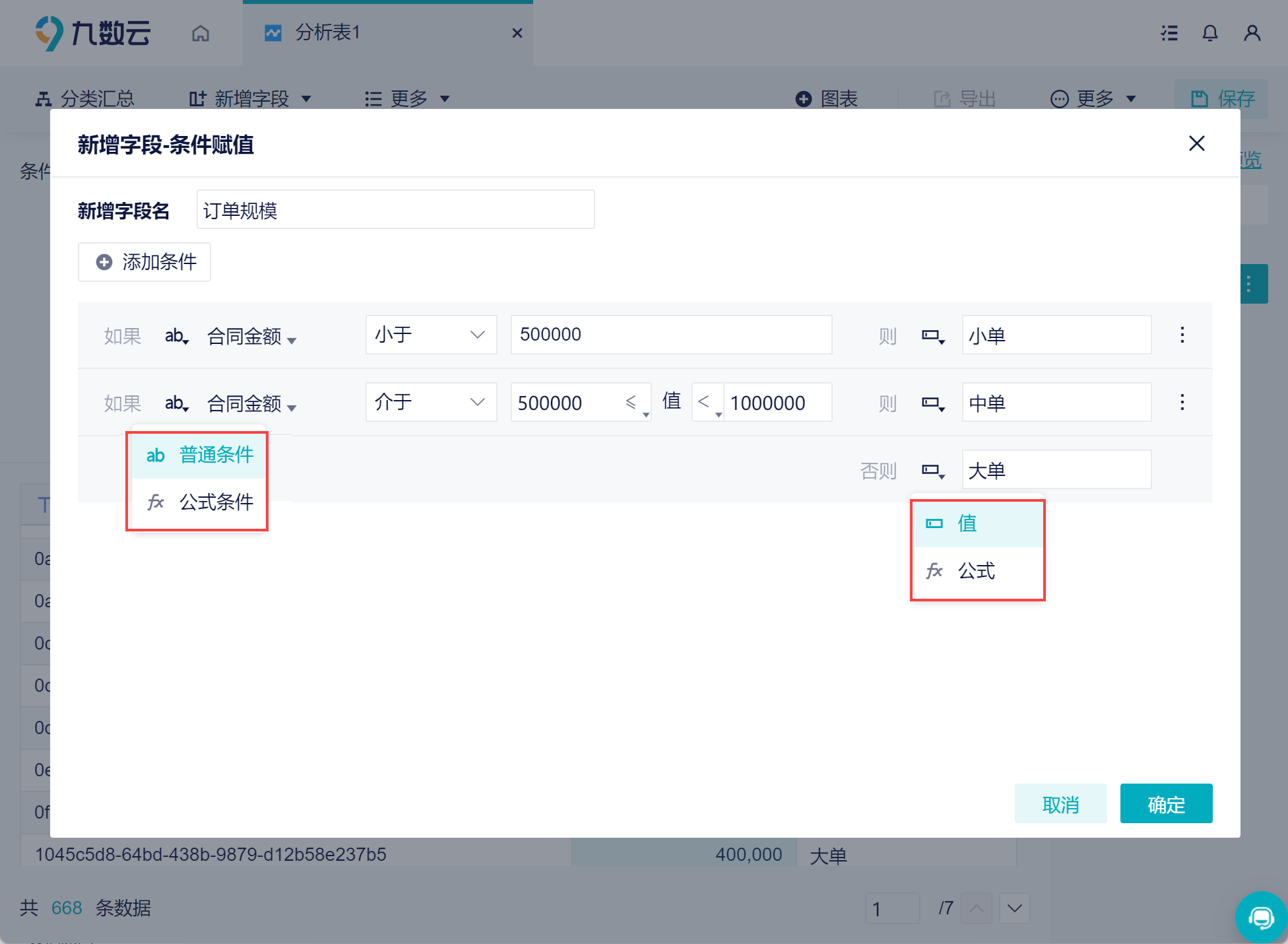Expand the 小于 operator dropdown
The width and height of the screenshot is (1288, 944).
click(431, 335)
